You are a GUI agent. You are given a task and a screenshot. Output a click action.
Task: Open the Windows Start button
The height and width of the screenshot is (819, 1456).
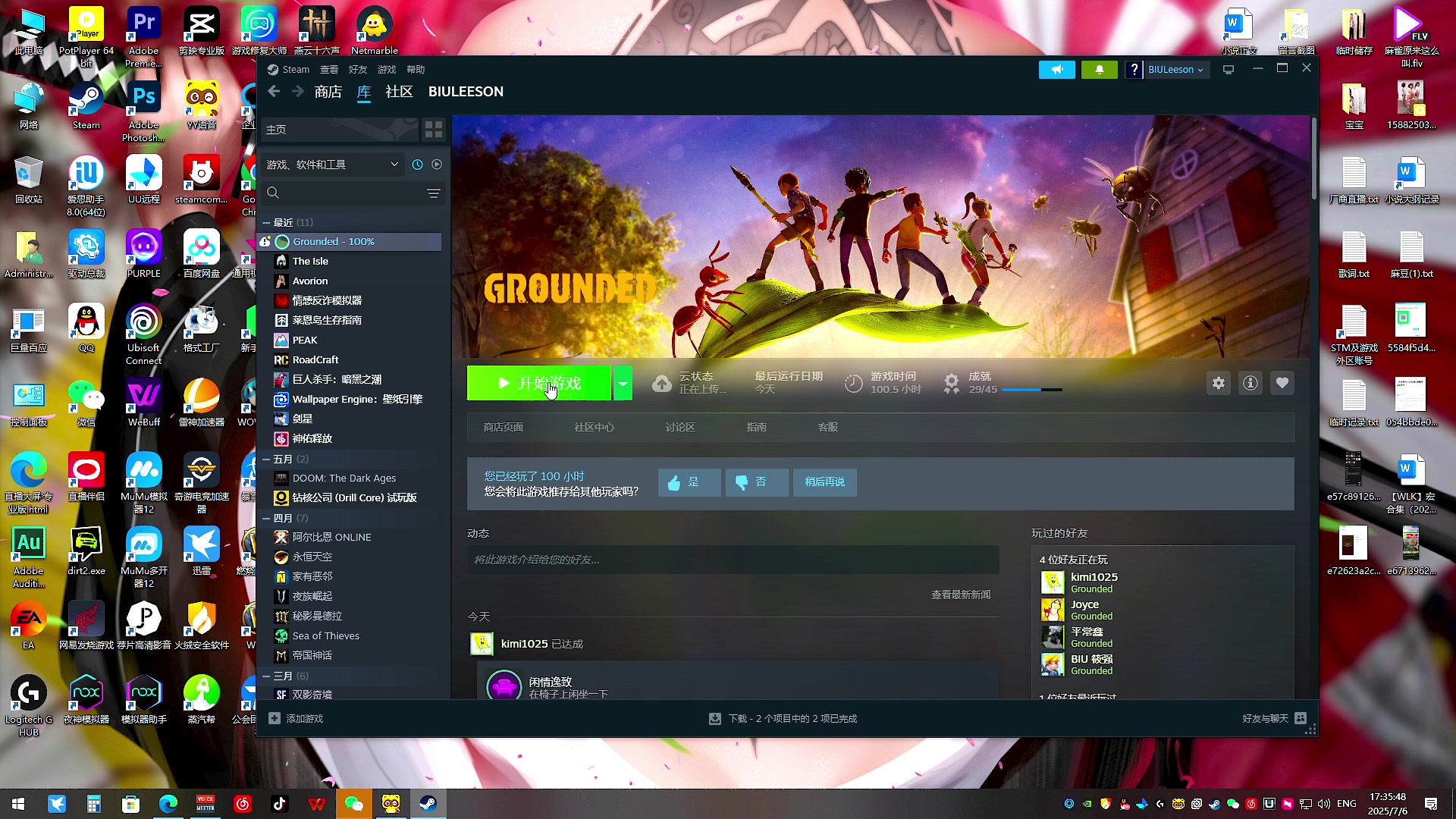[x=18, y=804]
